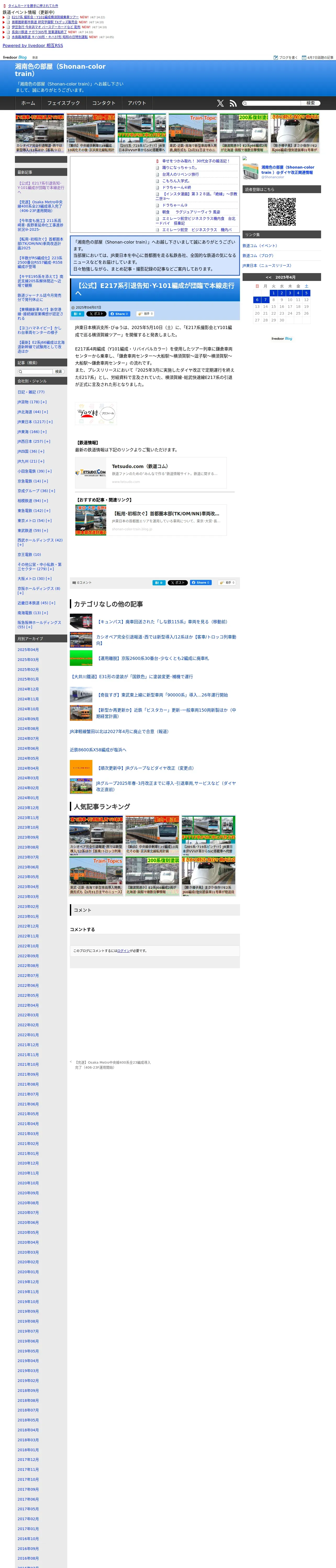Open 【完遂】Osaka Metro 400系 recent article
The height and width of the screenshot is (1568, 336).
(x=40, y=206)
